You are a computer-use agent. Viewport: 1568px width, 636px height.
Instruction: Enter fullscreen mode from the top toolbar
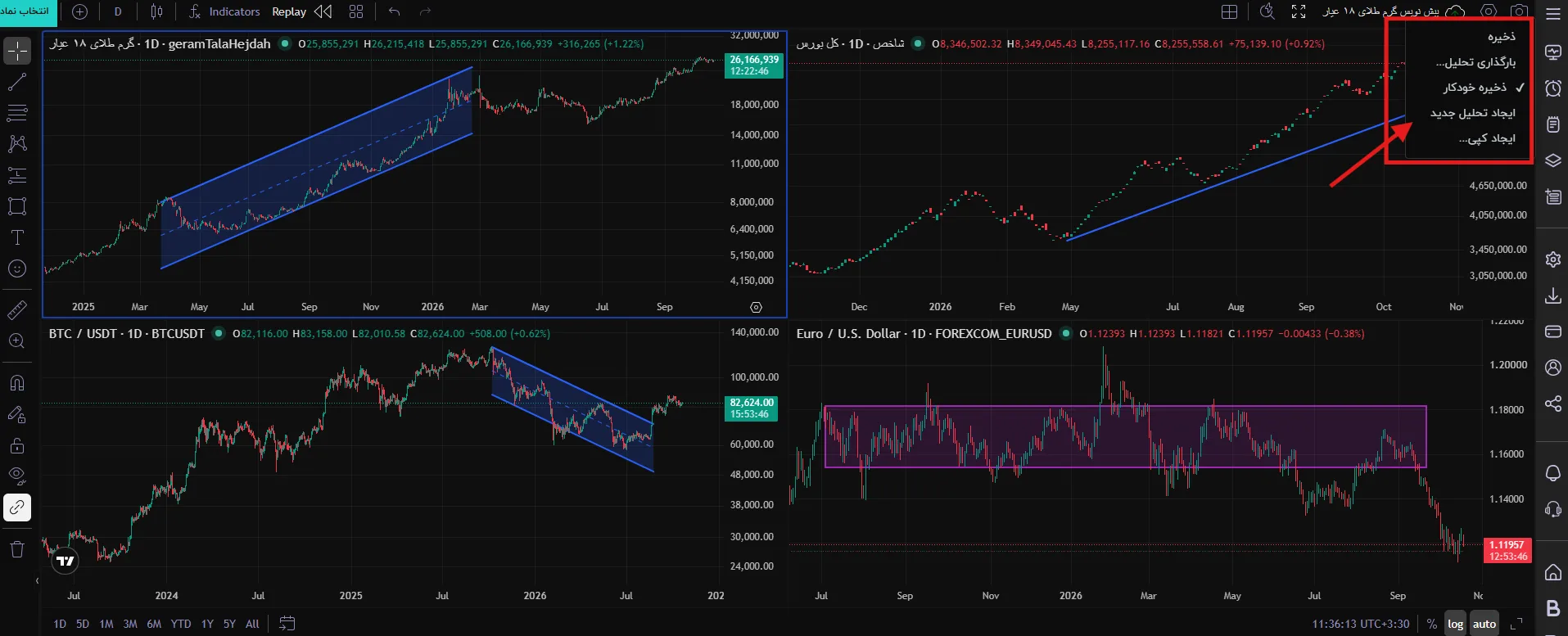[x=1299, y=11]
